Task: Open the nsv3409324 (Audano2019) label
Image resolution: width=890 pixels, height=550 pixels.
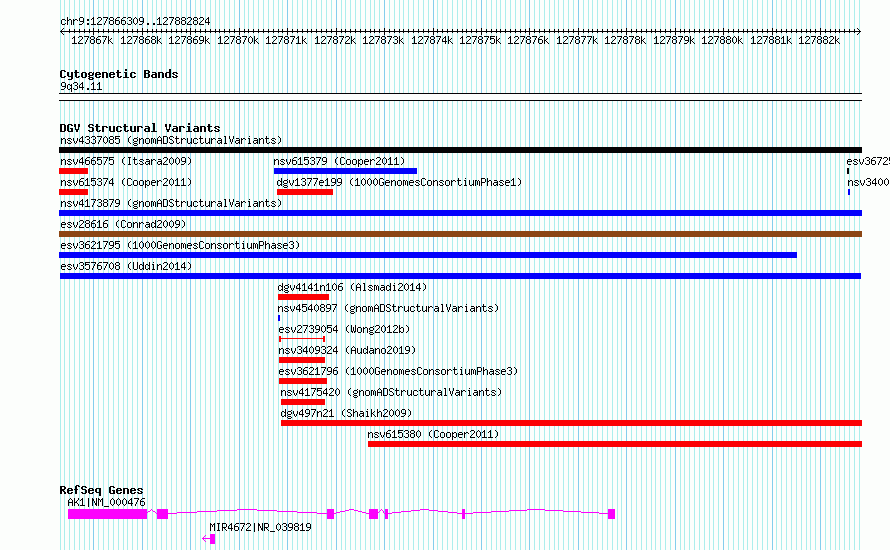Action: coord(347,350)
